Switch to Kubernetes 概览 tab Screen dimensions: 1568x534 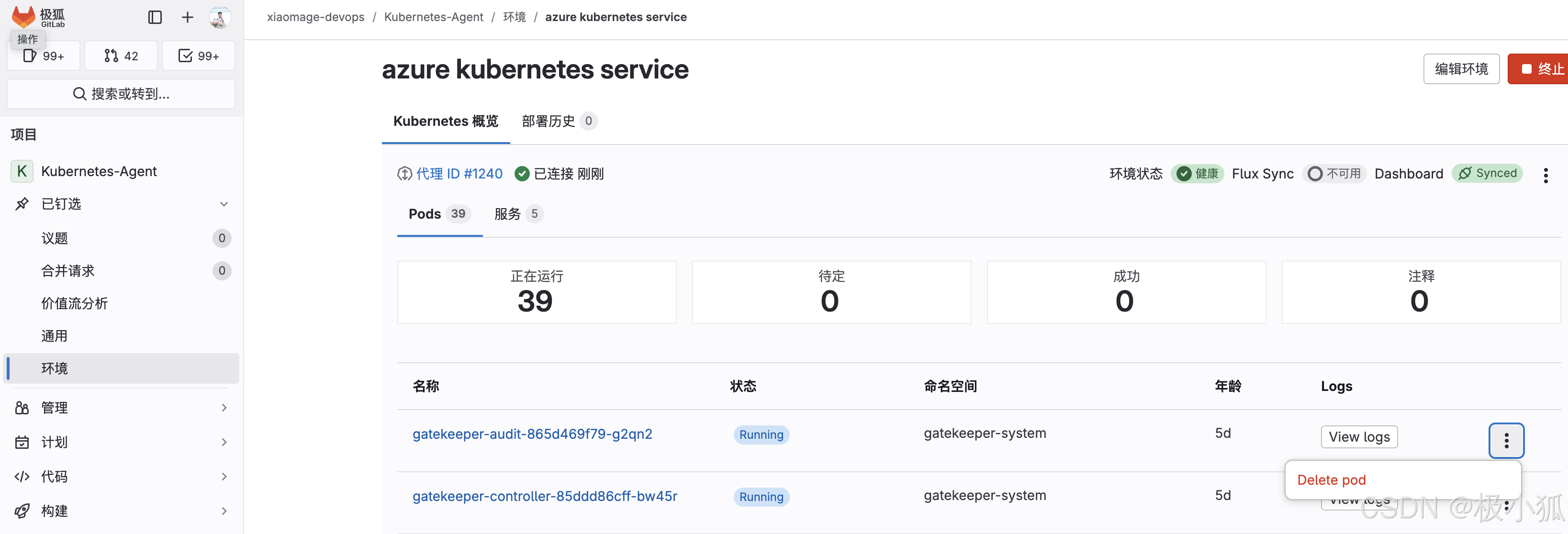(x=446, y=121)
